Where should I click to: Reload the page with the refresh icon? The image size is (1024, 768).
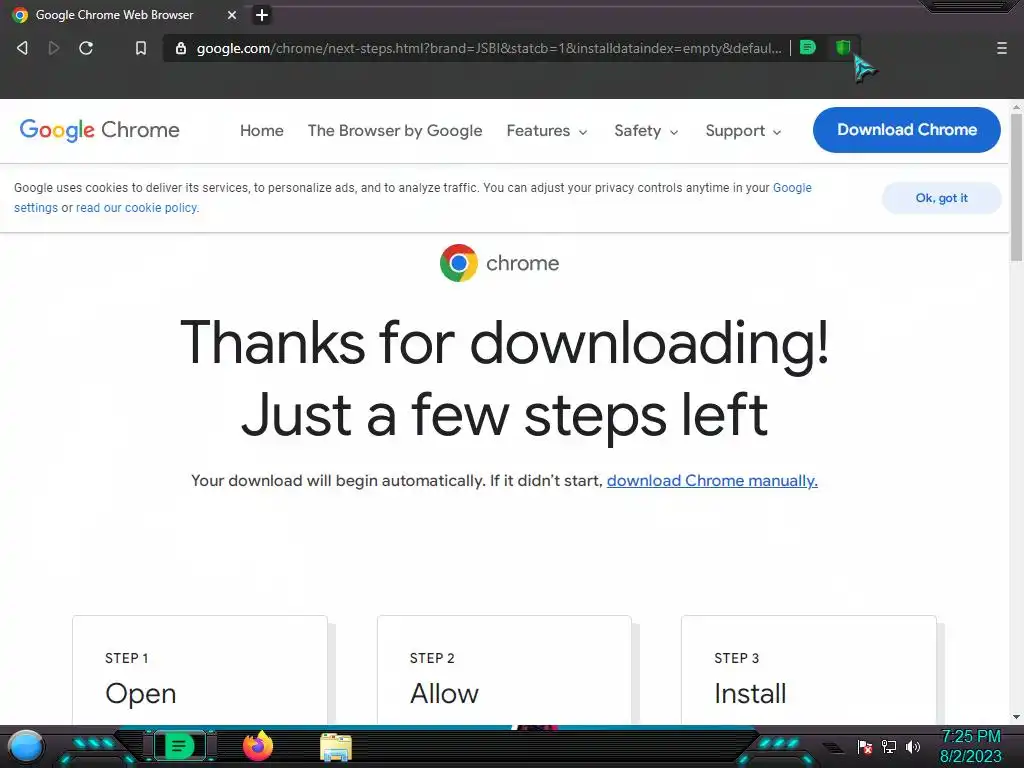[86, 48]
